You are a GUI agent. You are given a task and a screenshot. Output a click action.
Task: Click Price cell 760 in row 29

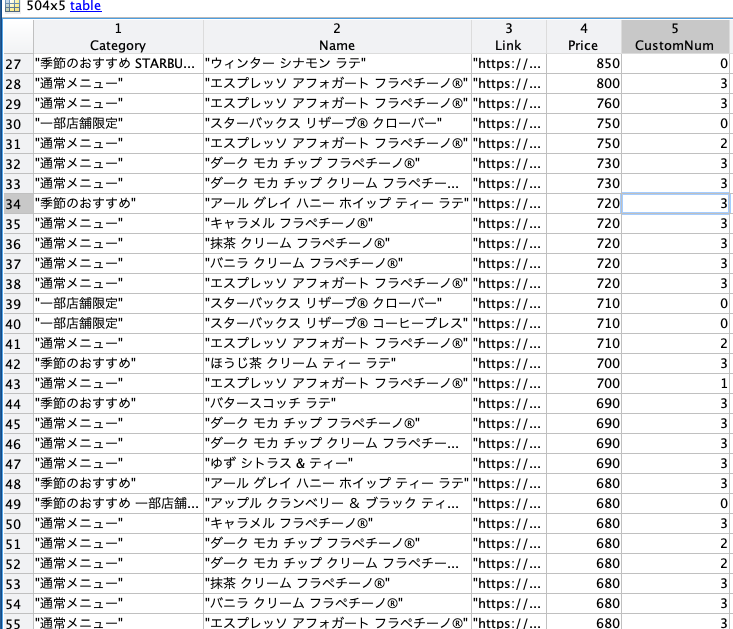pyautogui.click(x=583, y=104)
